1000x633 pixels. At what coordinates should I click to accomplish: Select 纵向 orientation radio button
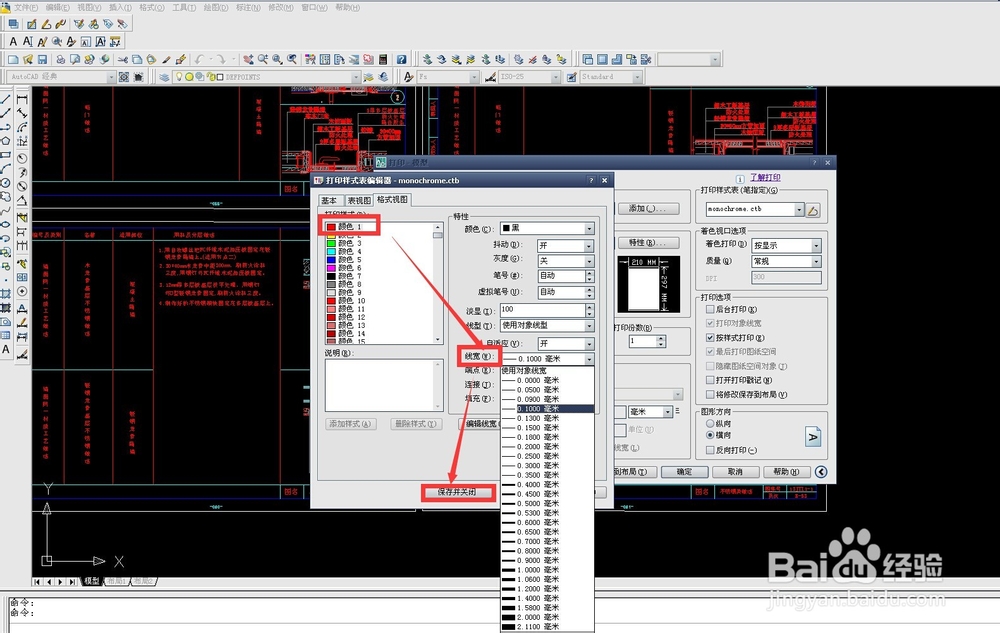(710, 423)
